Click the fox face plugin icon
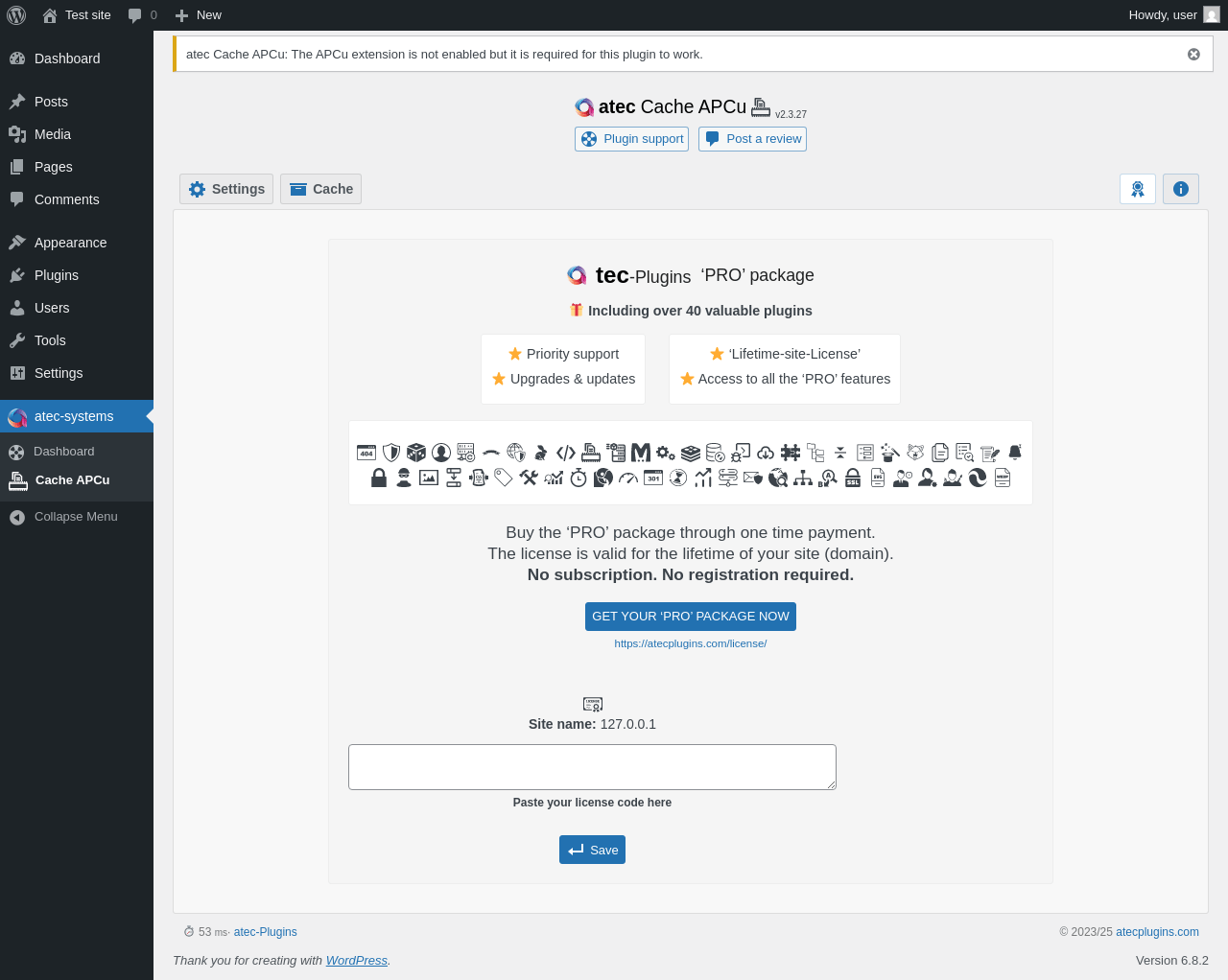 [915, 453]
